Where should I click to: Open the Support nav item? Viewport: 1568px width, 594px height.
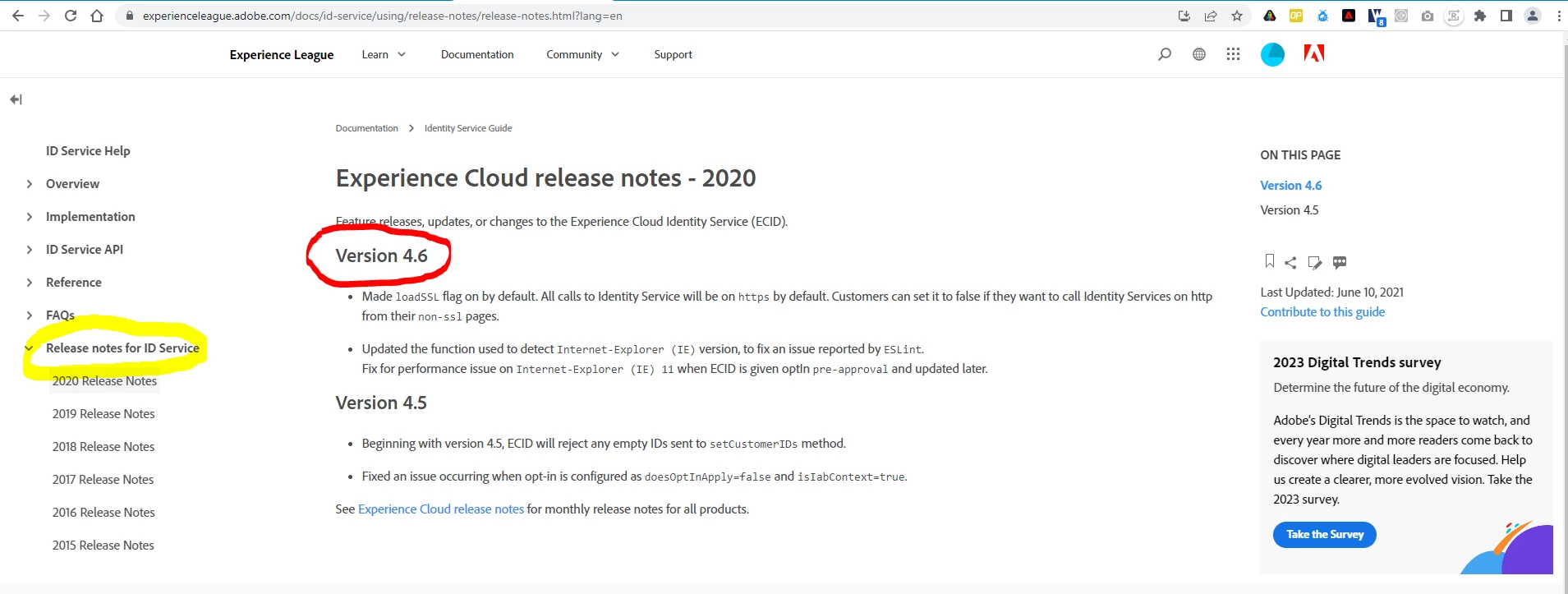[673, 54]
